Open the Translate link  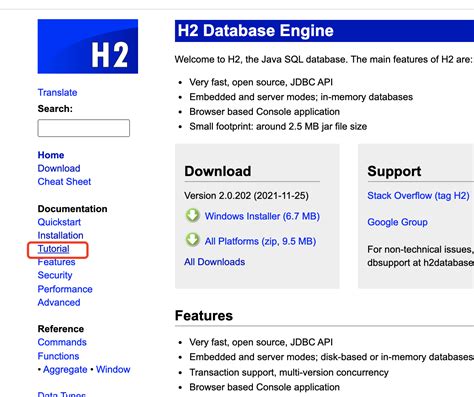click(x=57, y=92)
